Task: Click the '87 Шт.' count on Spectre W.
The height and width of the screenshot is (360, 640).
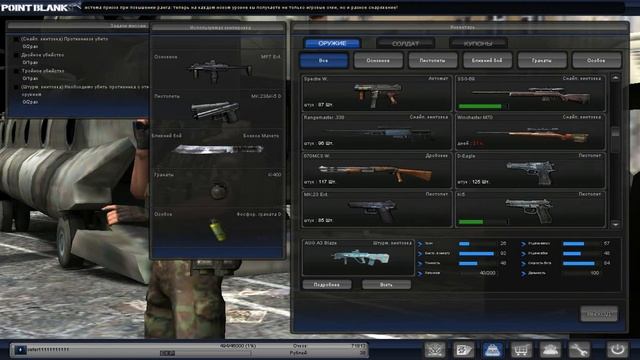Action: [324, 105]
